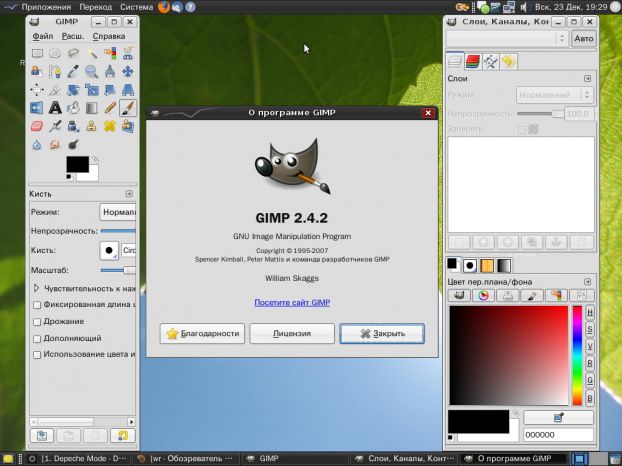Open the Режим dropdown in Кисть options
Screen dimensions: 622x466
click(x=117, y=212)
